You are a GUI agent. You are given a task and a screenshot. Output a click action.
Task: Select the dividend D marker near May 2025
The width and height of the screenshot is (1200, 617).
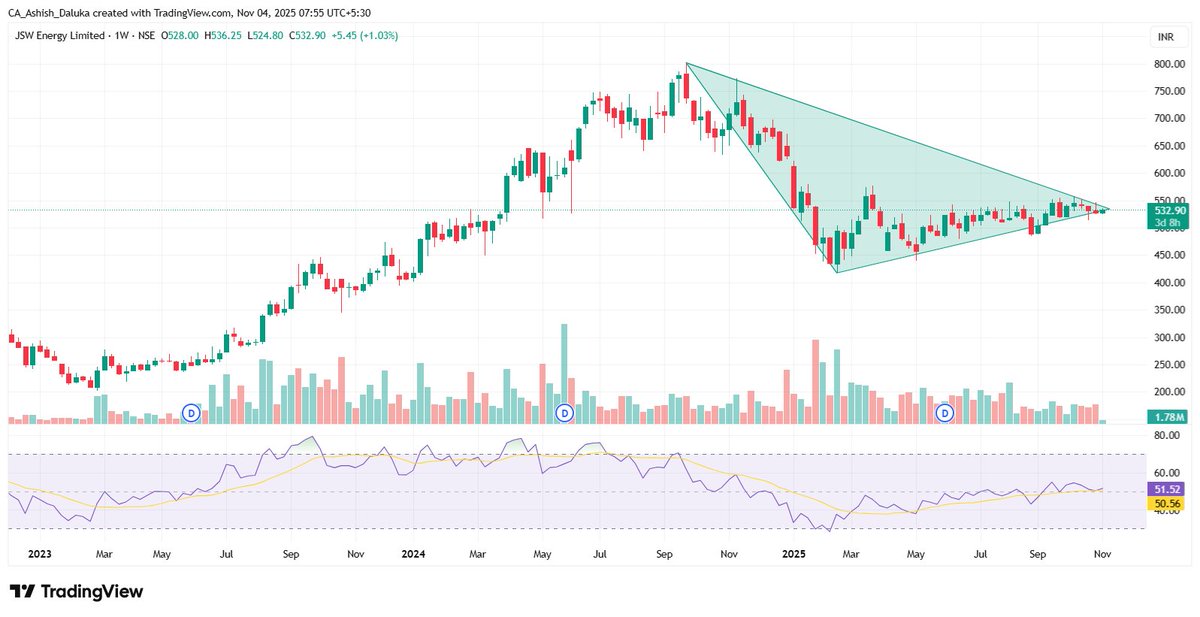point(943,411)
